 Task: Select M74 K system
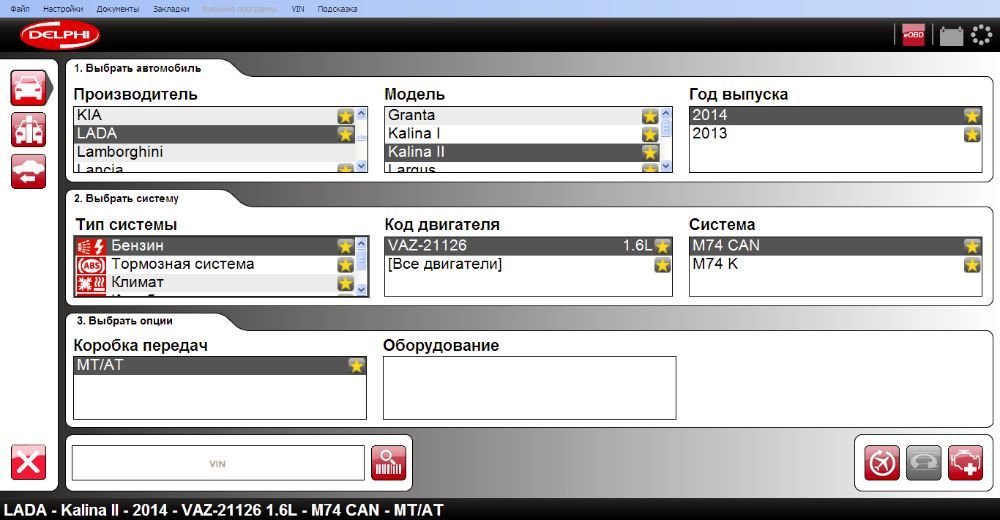click(x=835, y=265)
